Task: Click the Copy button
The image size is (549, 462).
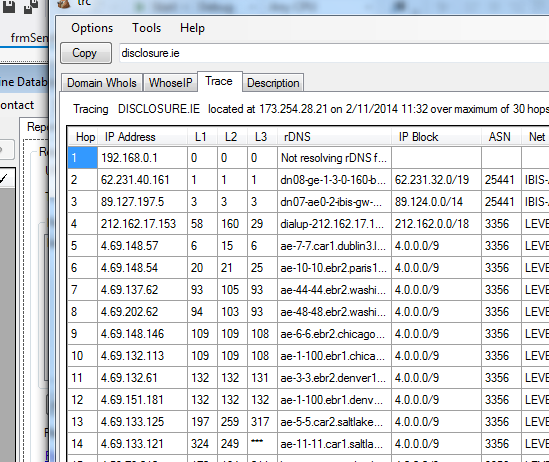Action: [x=86, y=53]
